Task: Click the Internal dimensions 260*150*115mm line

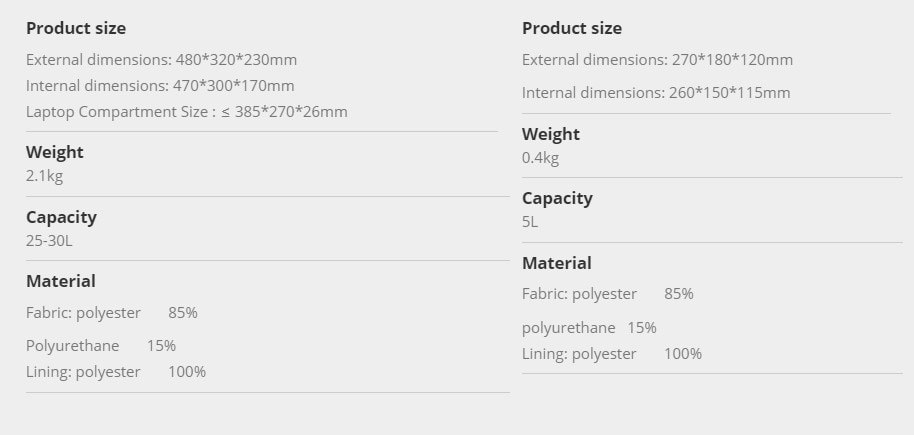Action: click(656, 93)
